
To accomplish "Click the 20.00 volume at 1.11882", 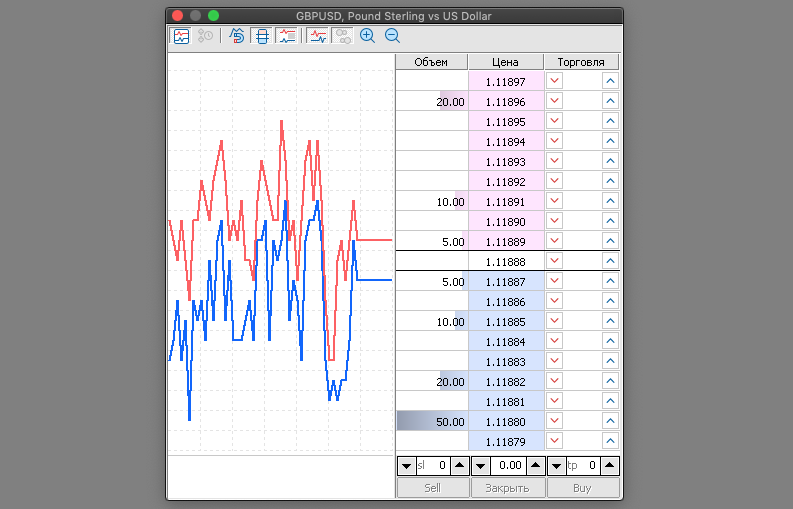I will click(432, 381).
